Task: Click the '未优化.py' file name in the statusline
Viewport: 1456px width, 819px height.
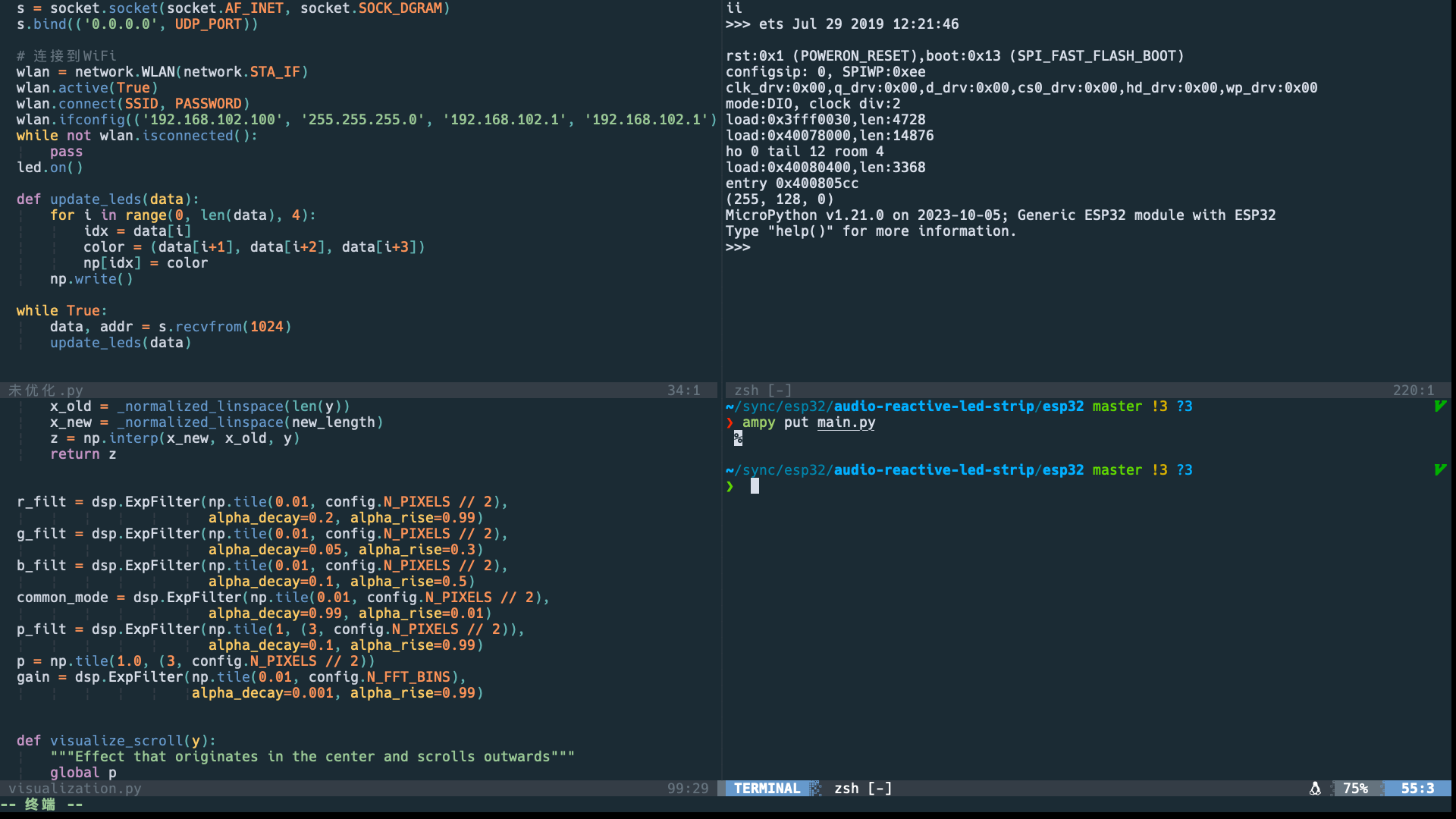Action: pyautogui.click(x=45, y=391)
